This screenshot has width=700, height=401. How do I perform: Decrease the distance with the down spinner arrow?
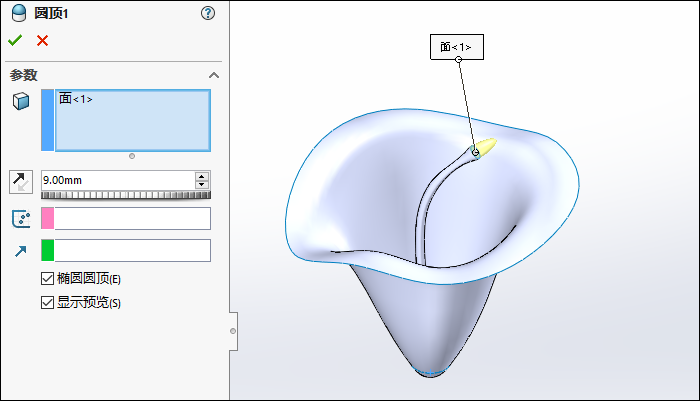tap(202, 184)
